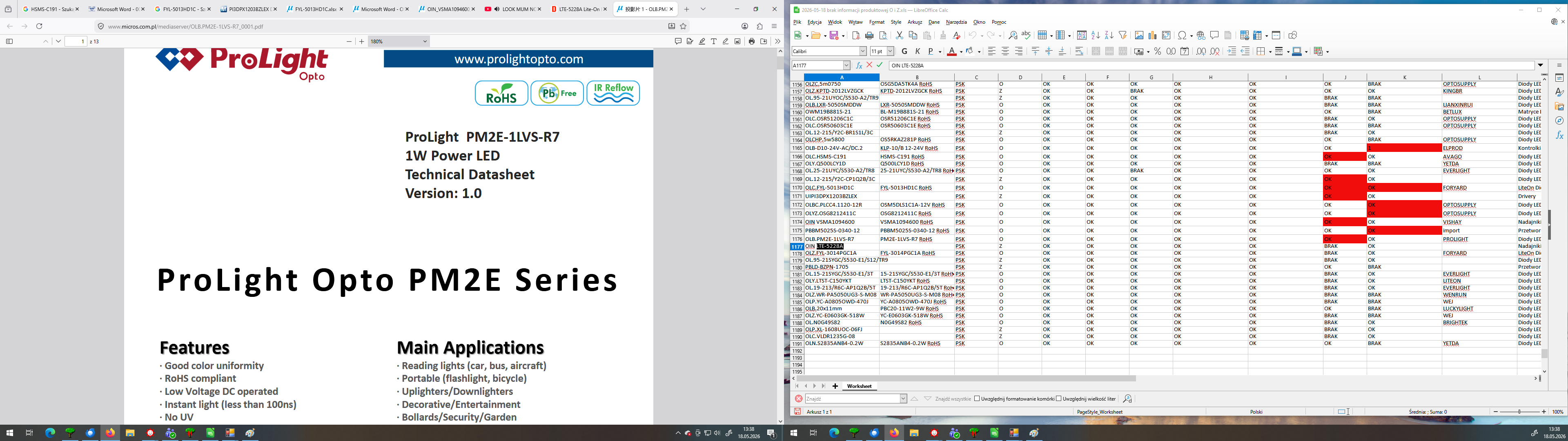
Task: Open Find and Replace in Calc
Action: pos(1012,36)
